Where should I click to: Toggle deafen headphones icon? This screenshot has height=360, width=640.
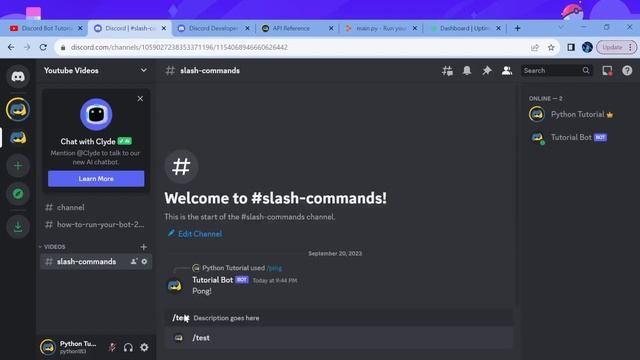128,347
